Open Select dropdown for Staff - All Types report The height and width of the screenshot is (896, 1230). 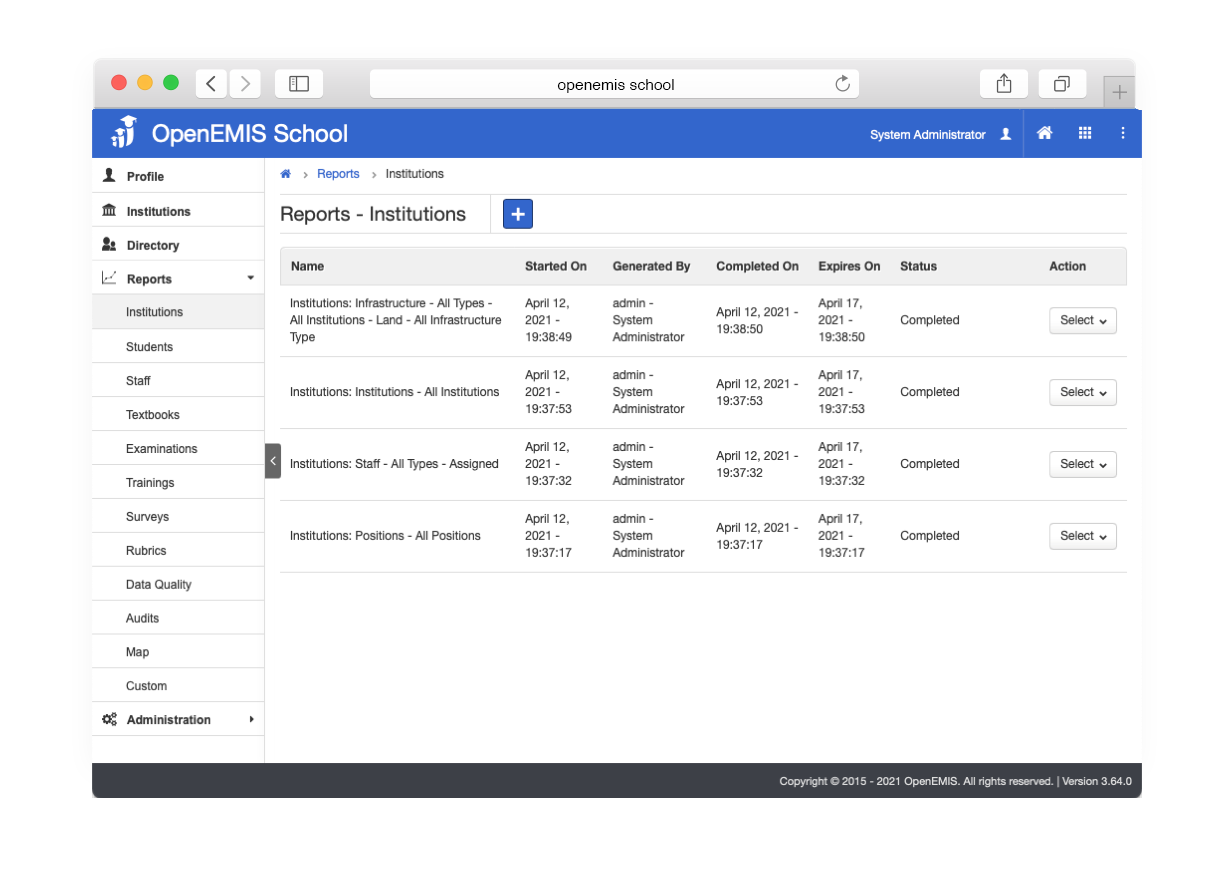(1083, 464)
